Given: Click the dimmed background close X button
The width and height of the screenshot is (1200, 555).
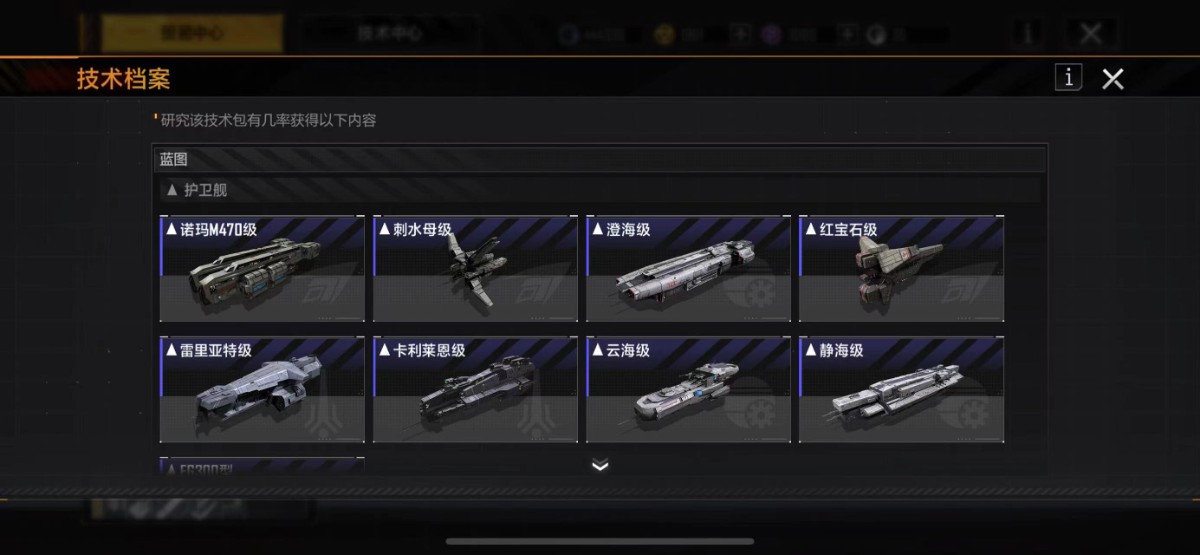Looking at the screenshot, I should [x=1091, y=33].
